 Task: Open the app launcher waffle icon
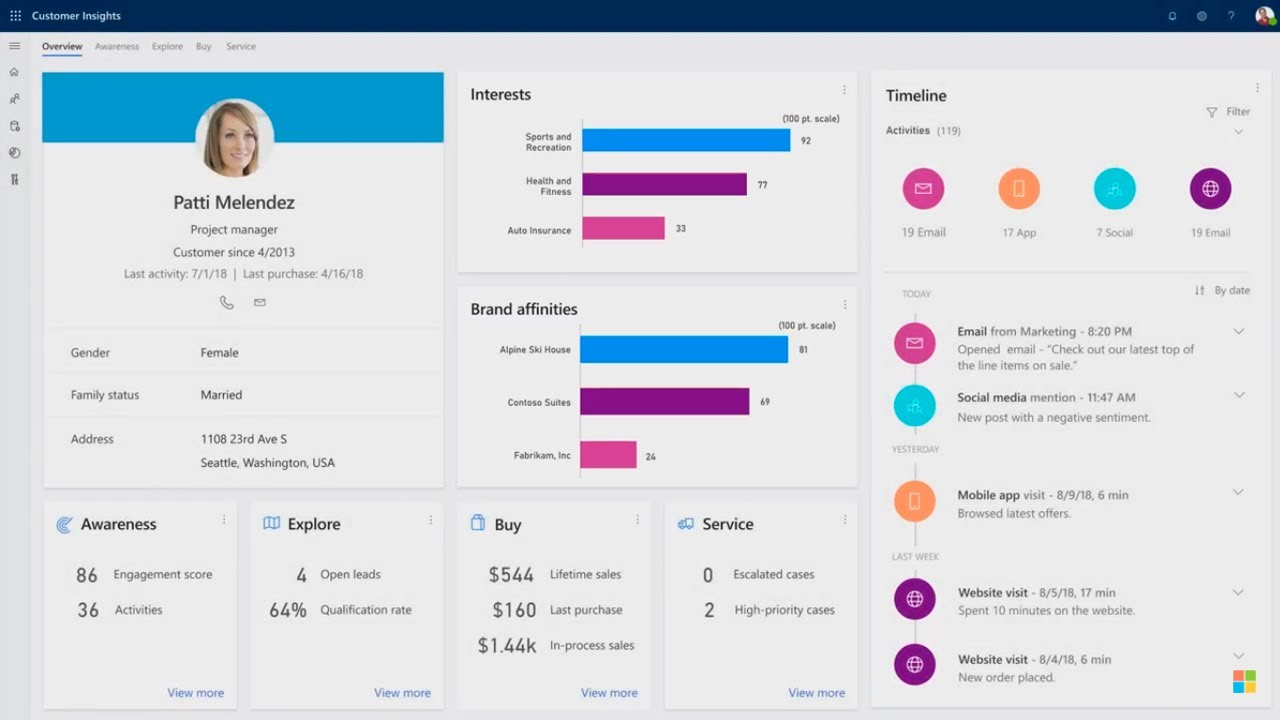pyautogui.click(x=15, y=16)
